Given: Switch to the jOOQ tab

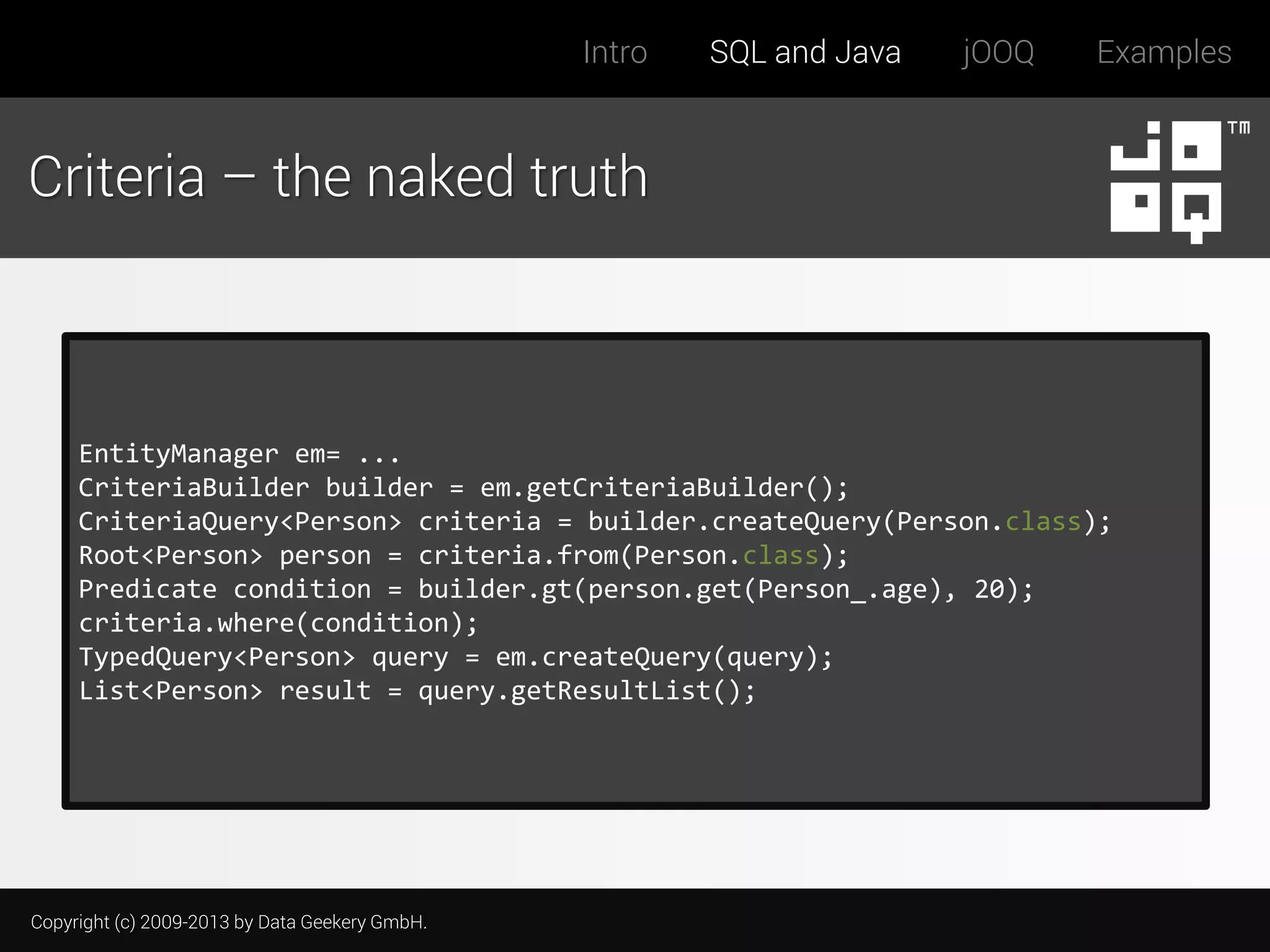Looking at the screenshot, I should pyautogui.click(x=998, y=53).
